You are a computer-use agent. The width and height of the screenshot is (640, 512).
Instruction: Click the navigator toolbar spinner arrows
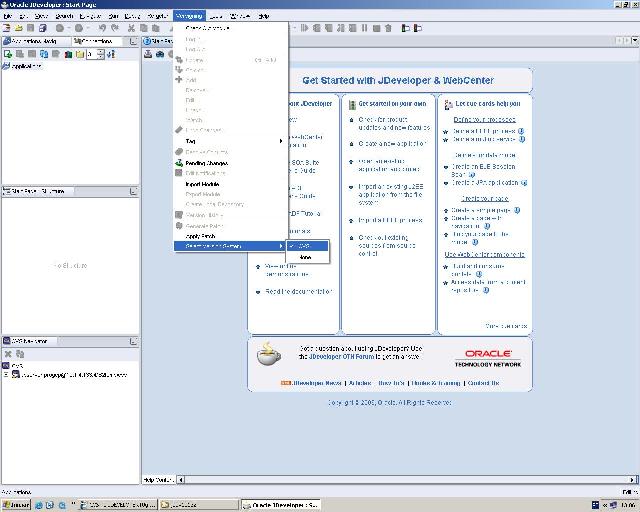(101, 54)
